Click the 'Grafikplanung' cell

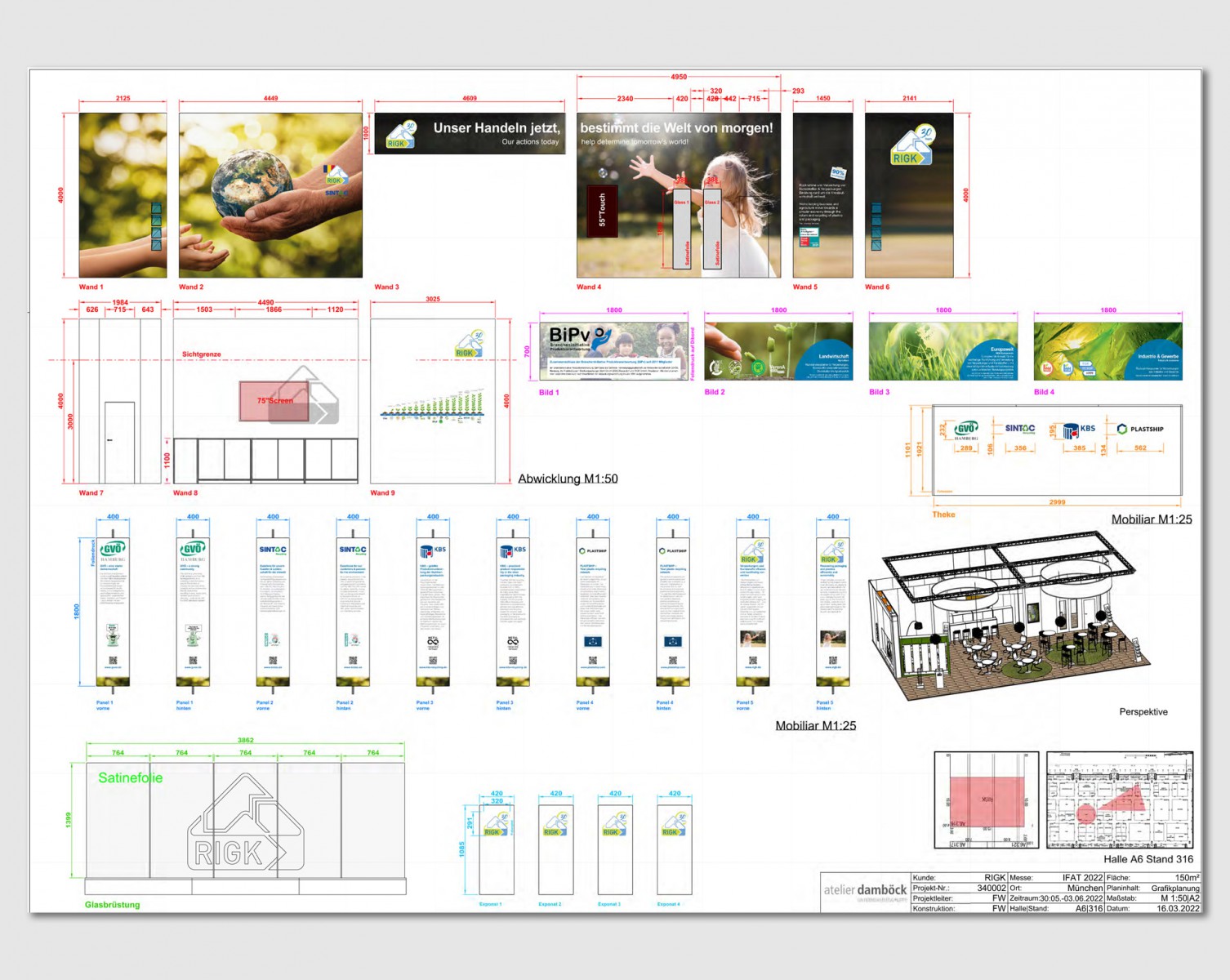point(1175,888)
